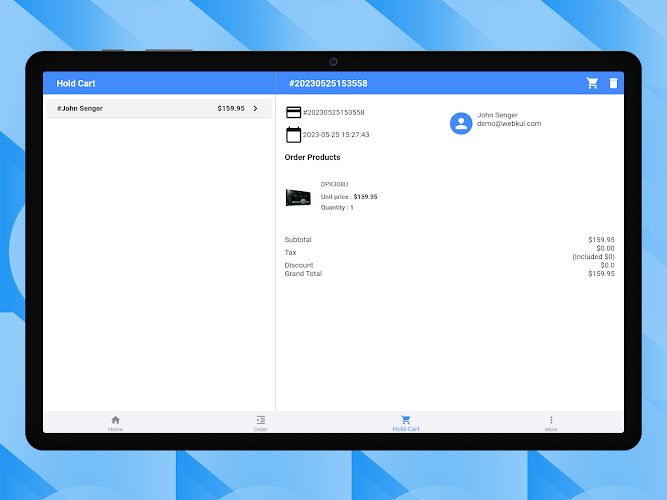Delete held cart using trash icon
The image size is (667, 500).
[x=613, y=83]
